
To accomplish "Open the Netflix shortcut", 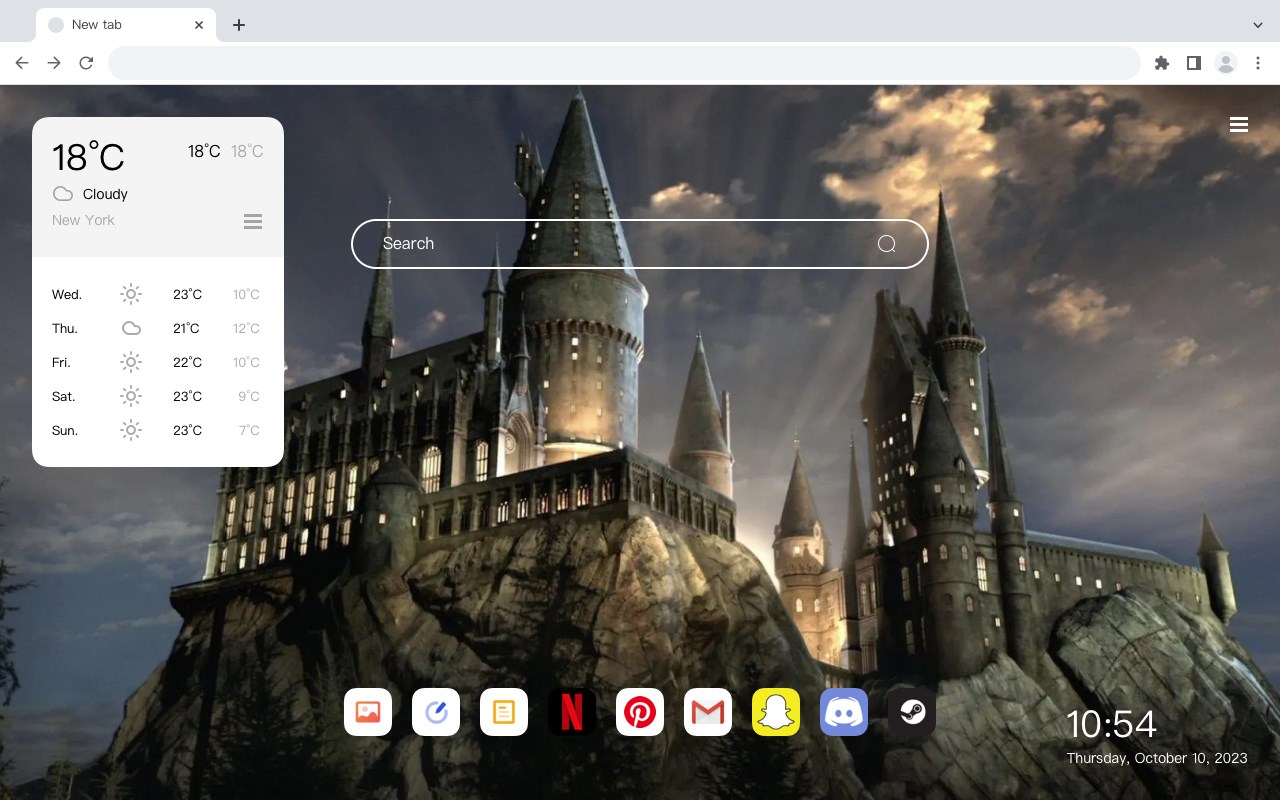I will click(572, 712).
